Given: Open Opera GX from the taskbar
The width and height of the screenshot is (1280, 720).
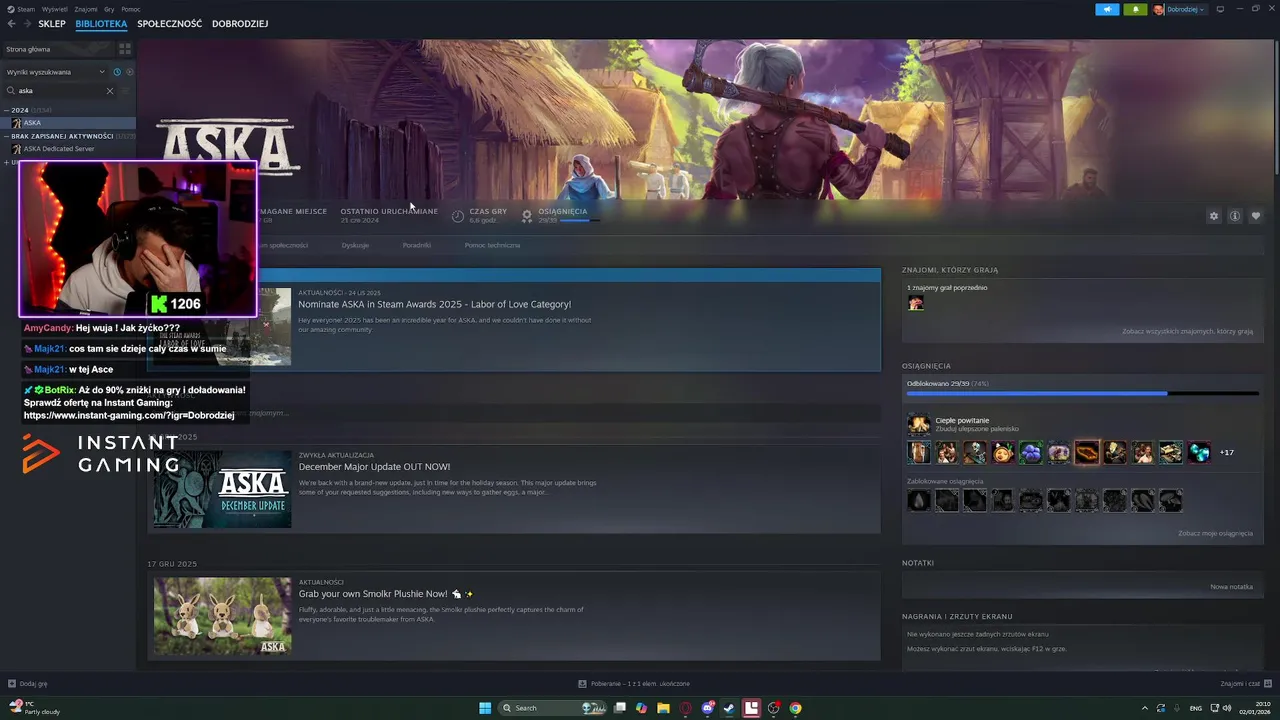Looking at the screenshot, I should click(685, 708).
